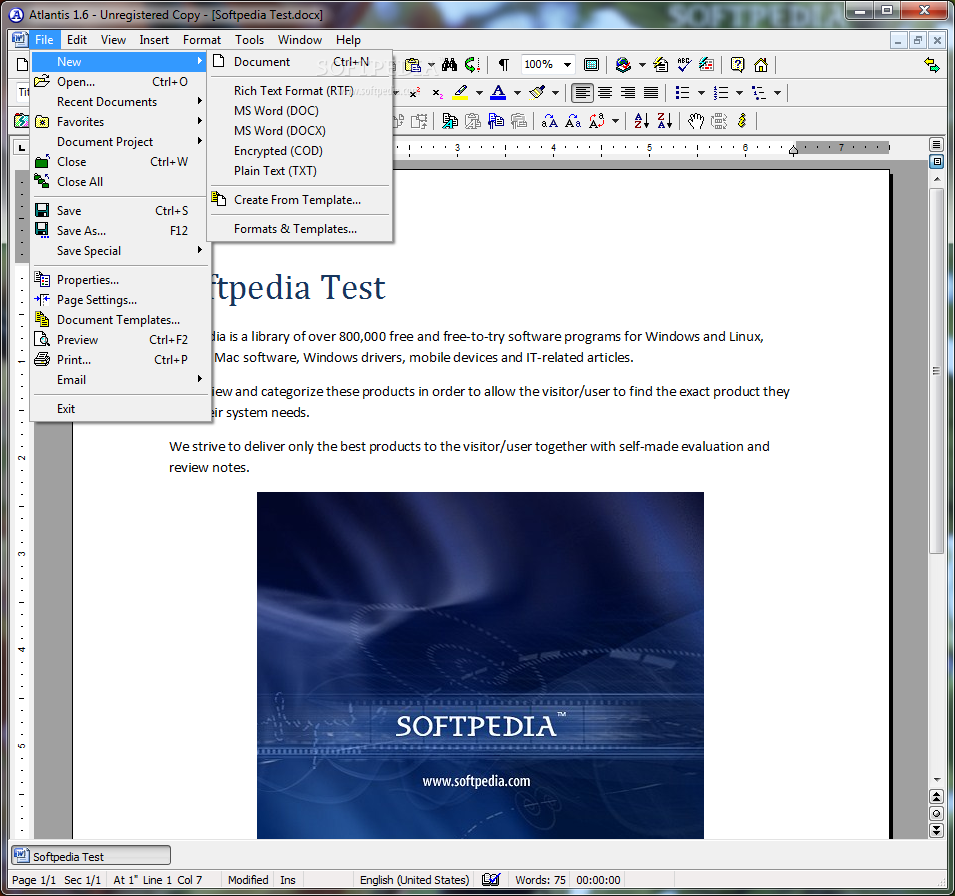
Task: Click Page Settings... in File menu
Action: [120, 300]
